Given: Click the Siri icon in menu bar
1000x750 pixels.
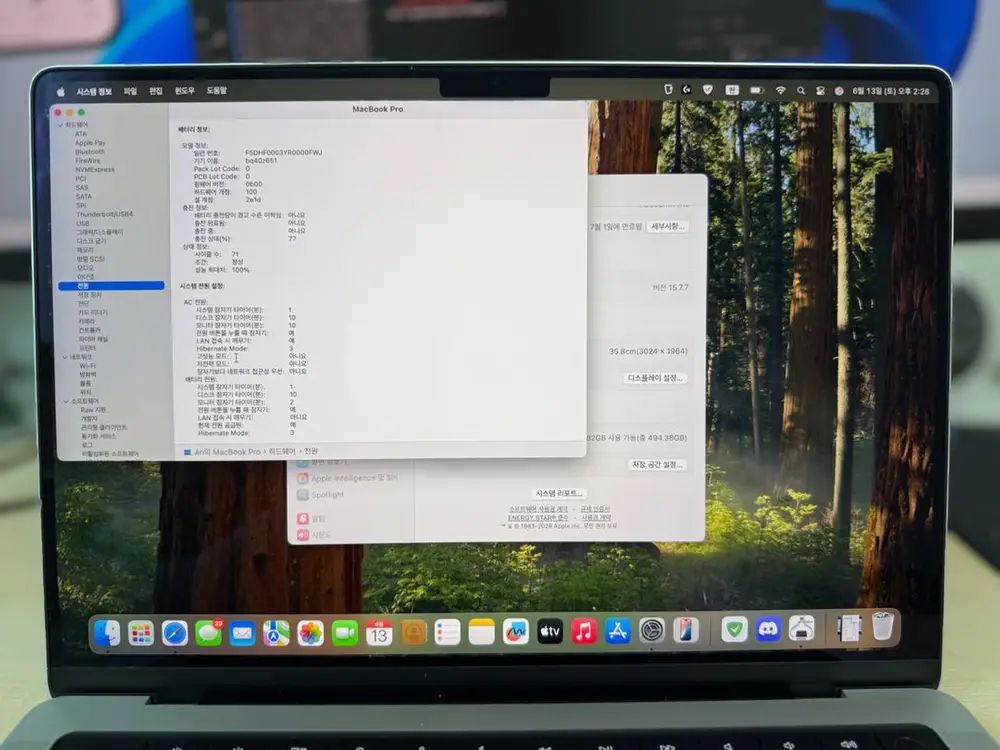Looking at the screenshot, I should coord(839,91).
